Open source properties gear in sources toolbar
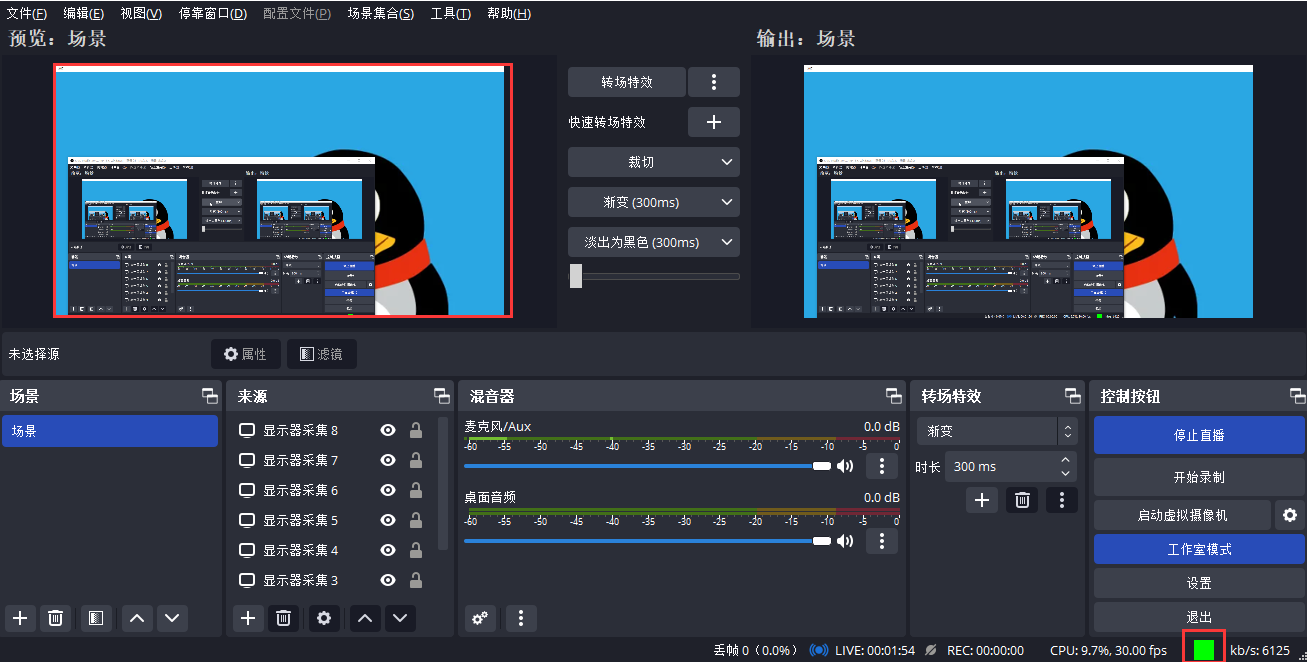The height and width of the screenshot is (662, 1307). pyautogui.click(x=324, y=618)
